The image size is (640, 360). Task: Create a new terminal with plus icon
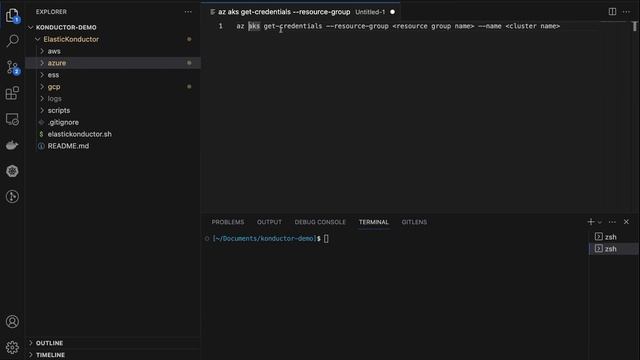pos(591,222)
